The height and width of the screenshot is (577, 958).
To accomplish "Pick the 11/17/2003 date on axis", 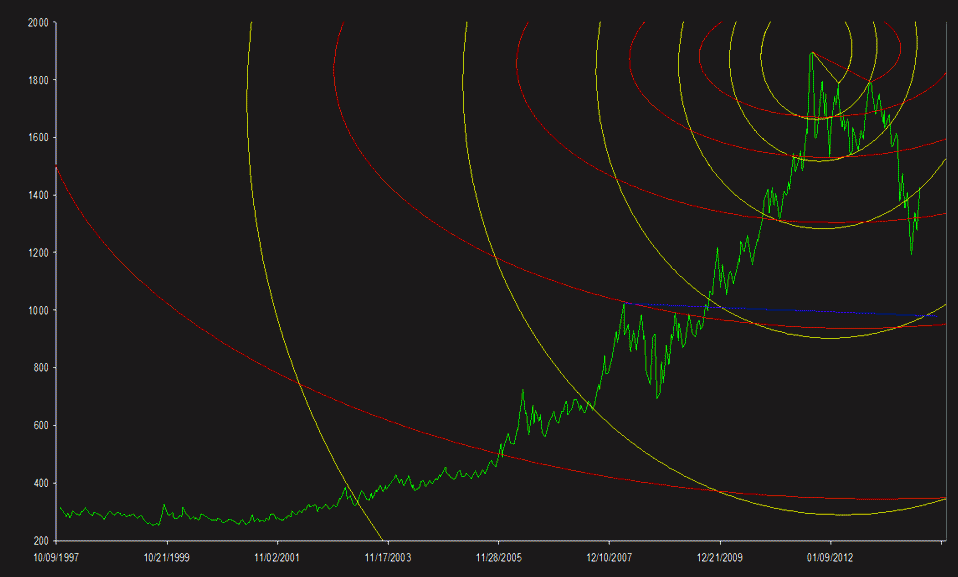I will coord(388,557).
